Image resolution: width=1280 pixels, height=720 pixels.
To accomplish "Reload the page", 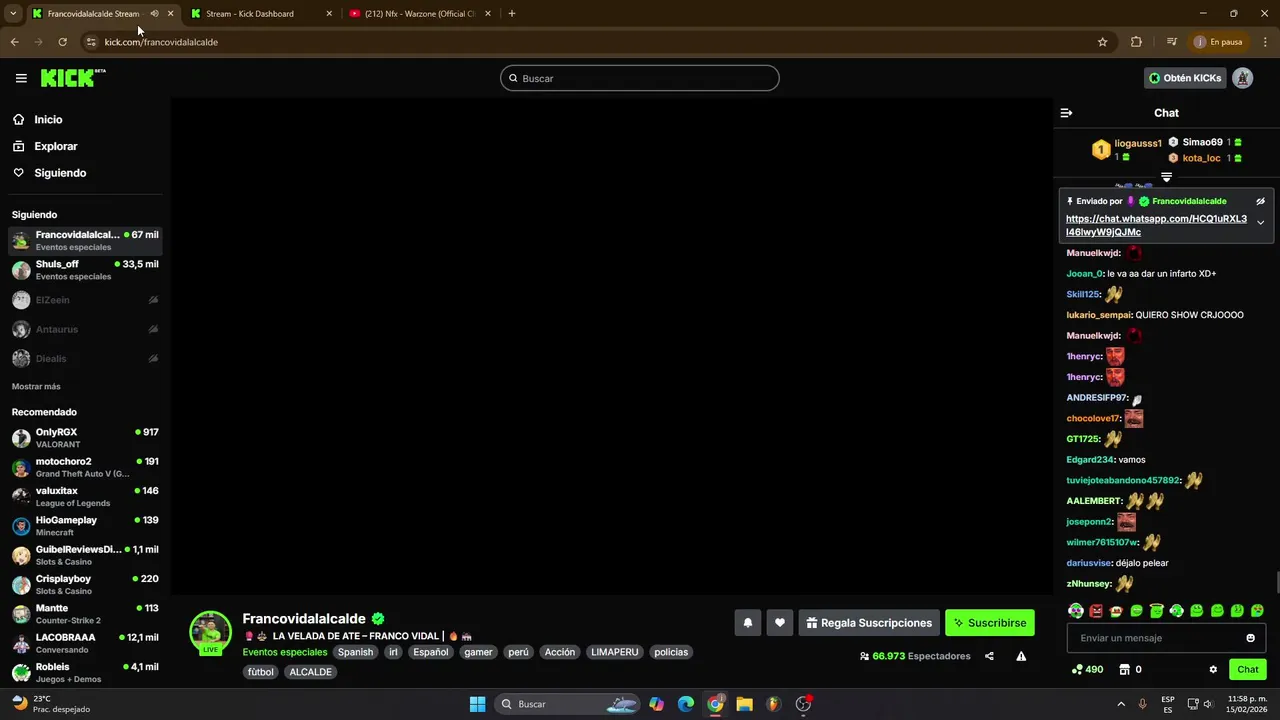I will pos(62,42).
